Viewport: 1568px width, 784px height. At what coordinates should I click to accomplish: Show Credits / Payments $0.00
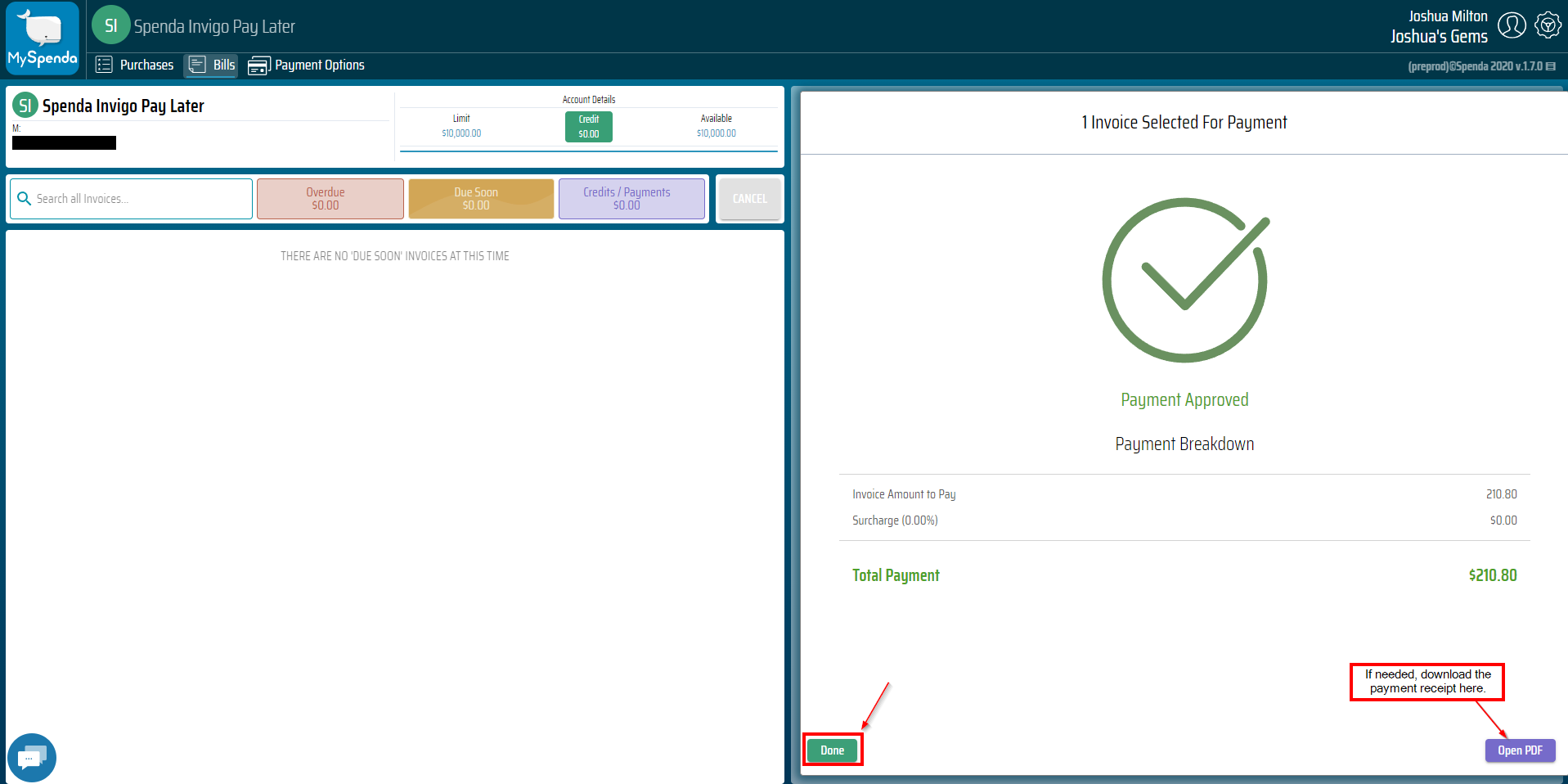click(x=631, y=199)
